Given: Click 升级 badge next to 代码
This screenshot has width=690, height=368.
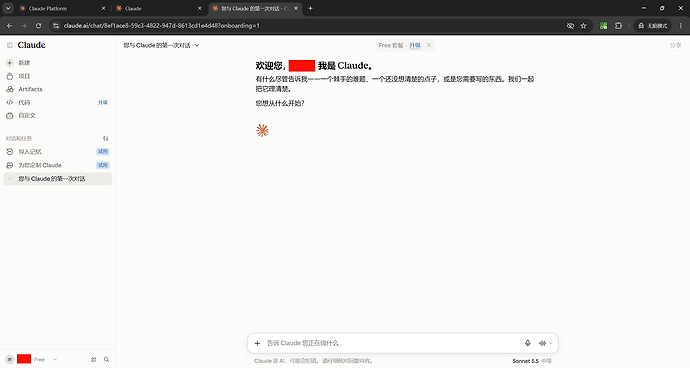Looking at the screenshot, I should tap(103, 102).
